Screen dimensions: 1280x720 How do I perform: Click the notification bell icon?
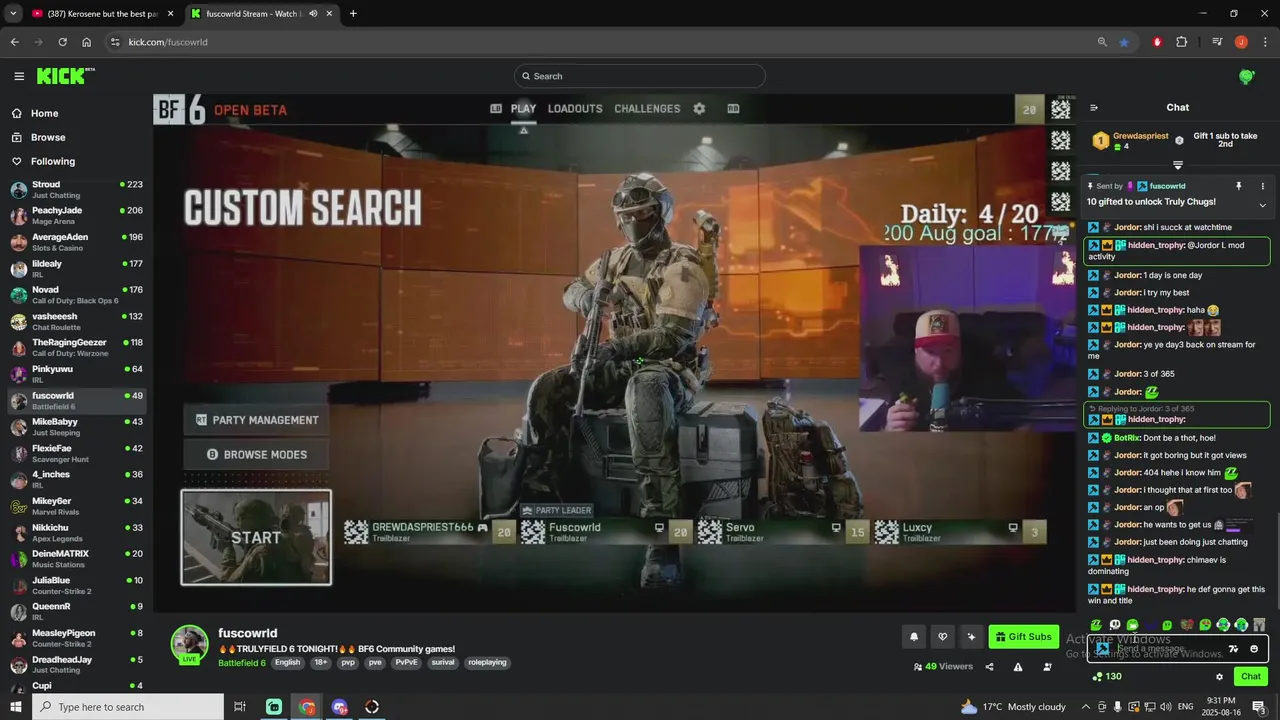[914, 636]
